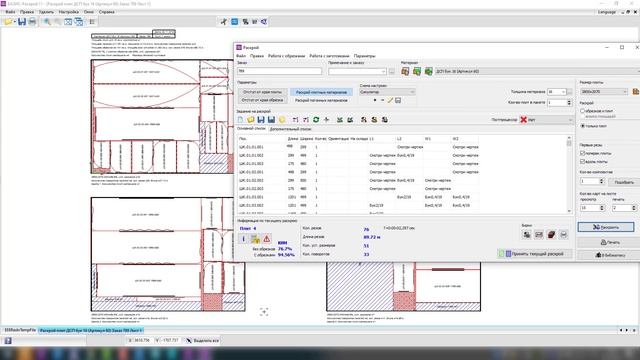
Task: Blue info icon under Плит 4
Action: coord(244,239)
